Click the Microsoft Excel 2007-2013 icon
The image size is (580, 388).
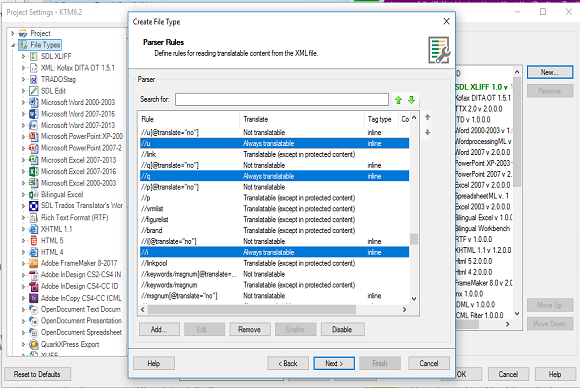coord(34,160)
